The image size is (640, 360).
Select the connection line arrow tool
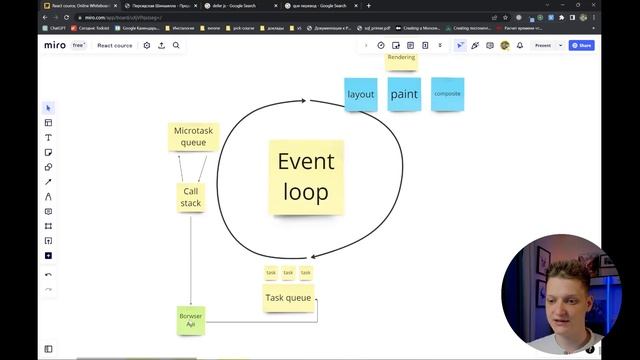pyautogui.click(x=49, y=182)
